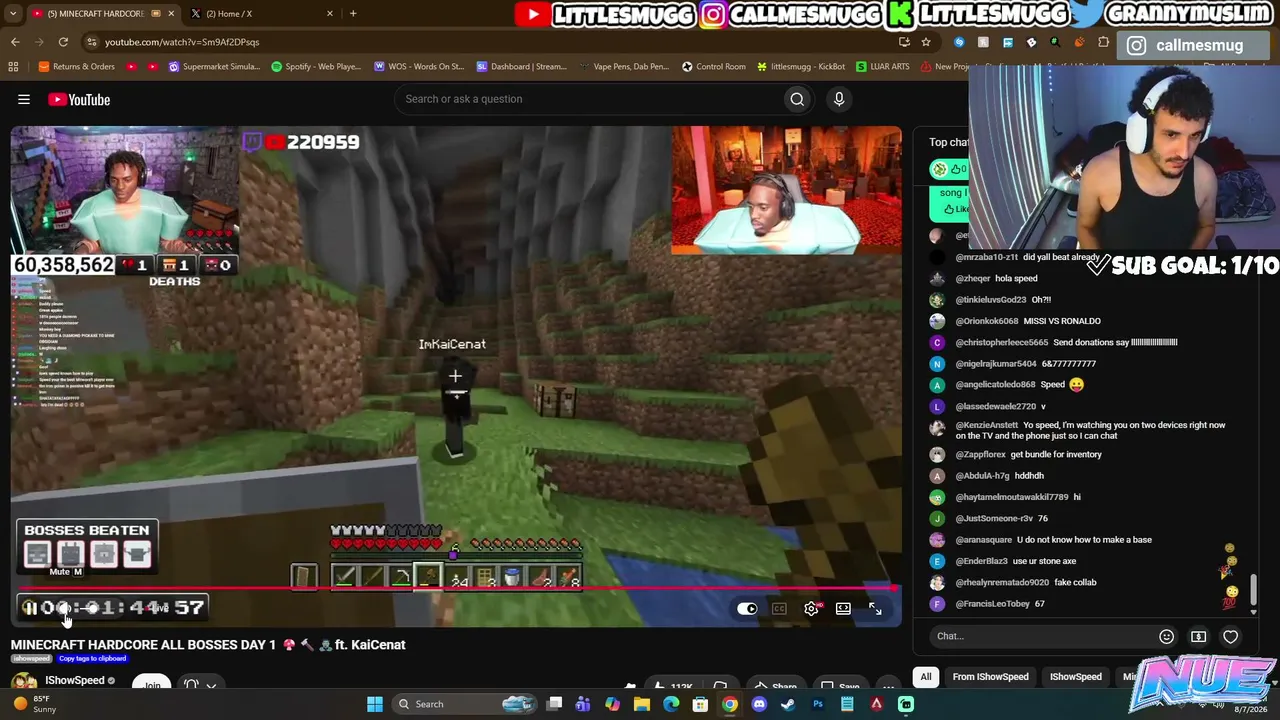Screen dimensions: 1280x720
Task: Click @aranasquare chat message about a base
Action: pyautogui.click(x=1084, y=540)
